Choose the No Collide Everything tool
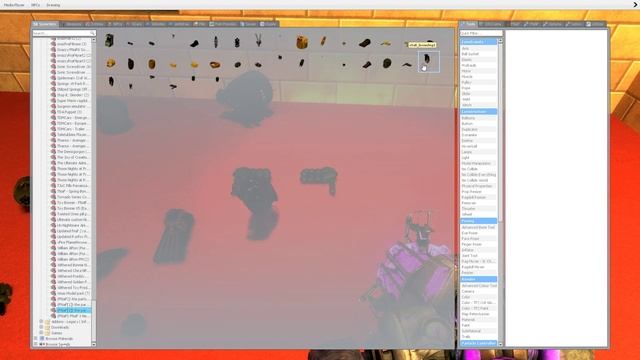The height and width of the screenshot is (360, 640). point(479,175)
